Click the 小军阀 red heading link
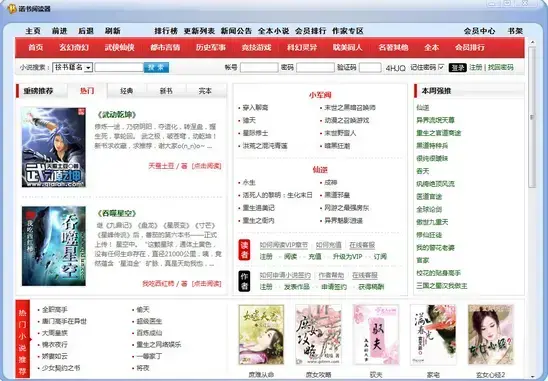Screen dimensions: 548x381 click(320, 95)
